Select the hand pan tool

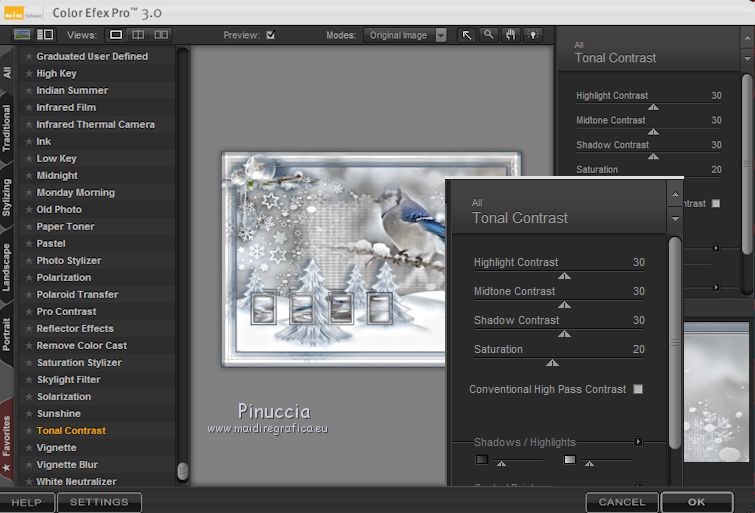tap(510, 35)
